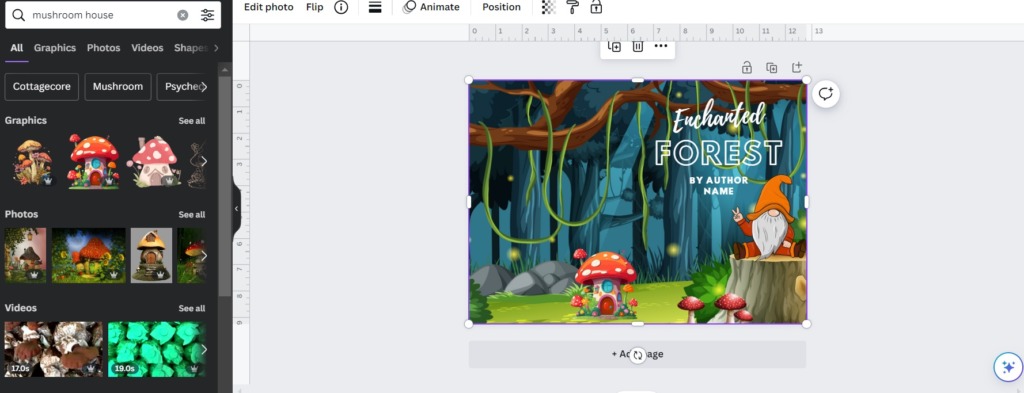
Task: Switch to the Shapes tab
Action: [x=191, y=48]
